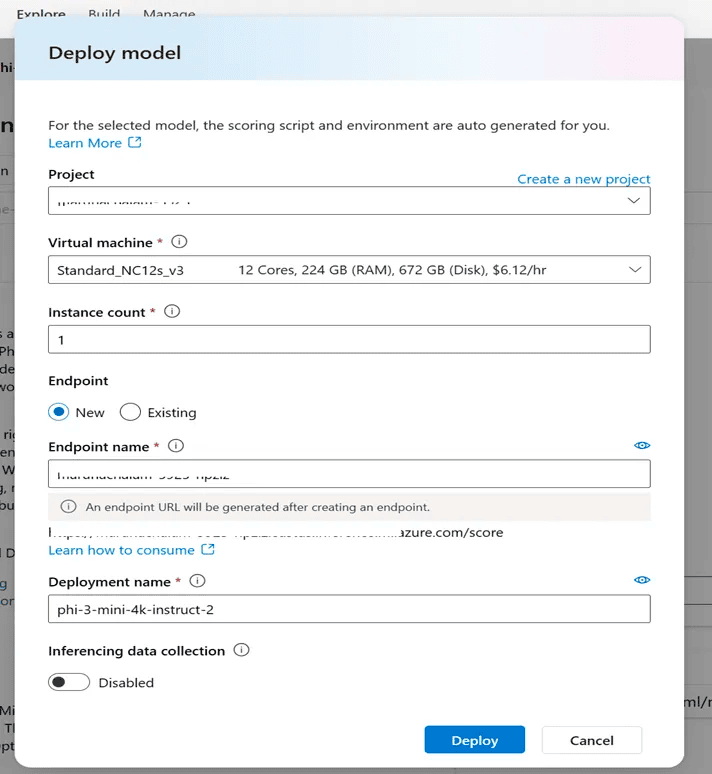Click the Deploy button

[x=475, y=739]
